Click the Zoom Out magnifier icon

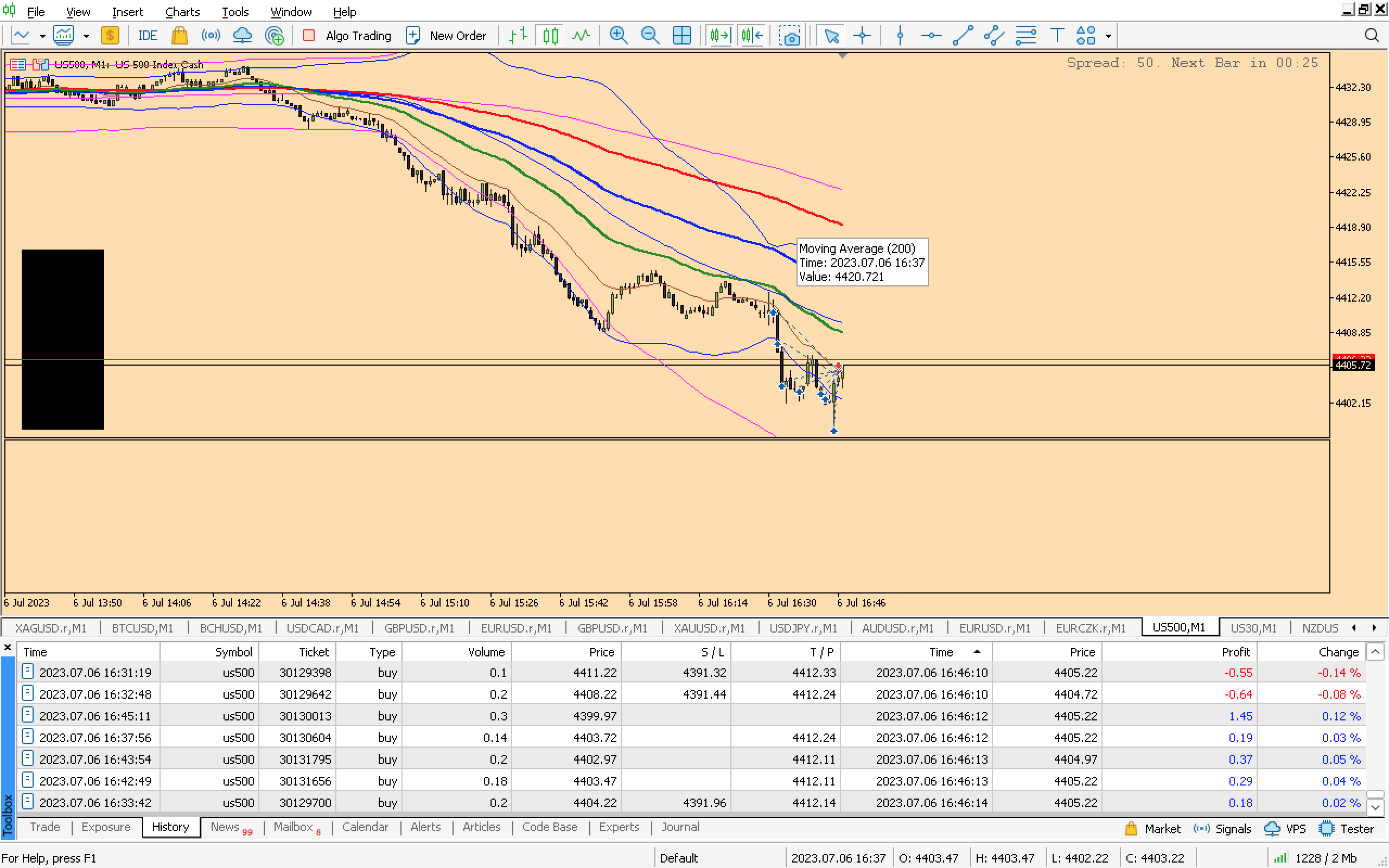[649, 36]
